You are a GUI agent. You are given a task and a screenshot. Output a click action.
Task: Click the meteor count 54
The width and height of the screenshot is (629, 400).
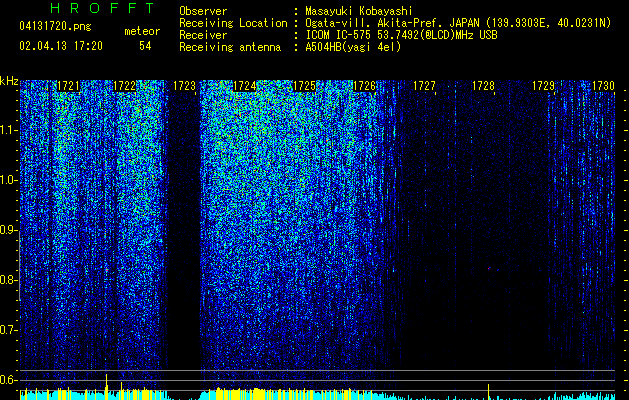point(145,46)
